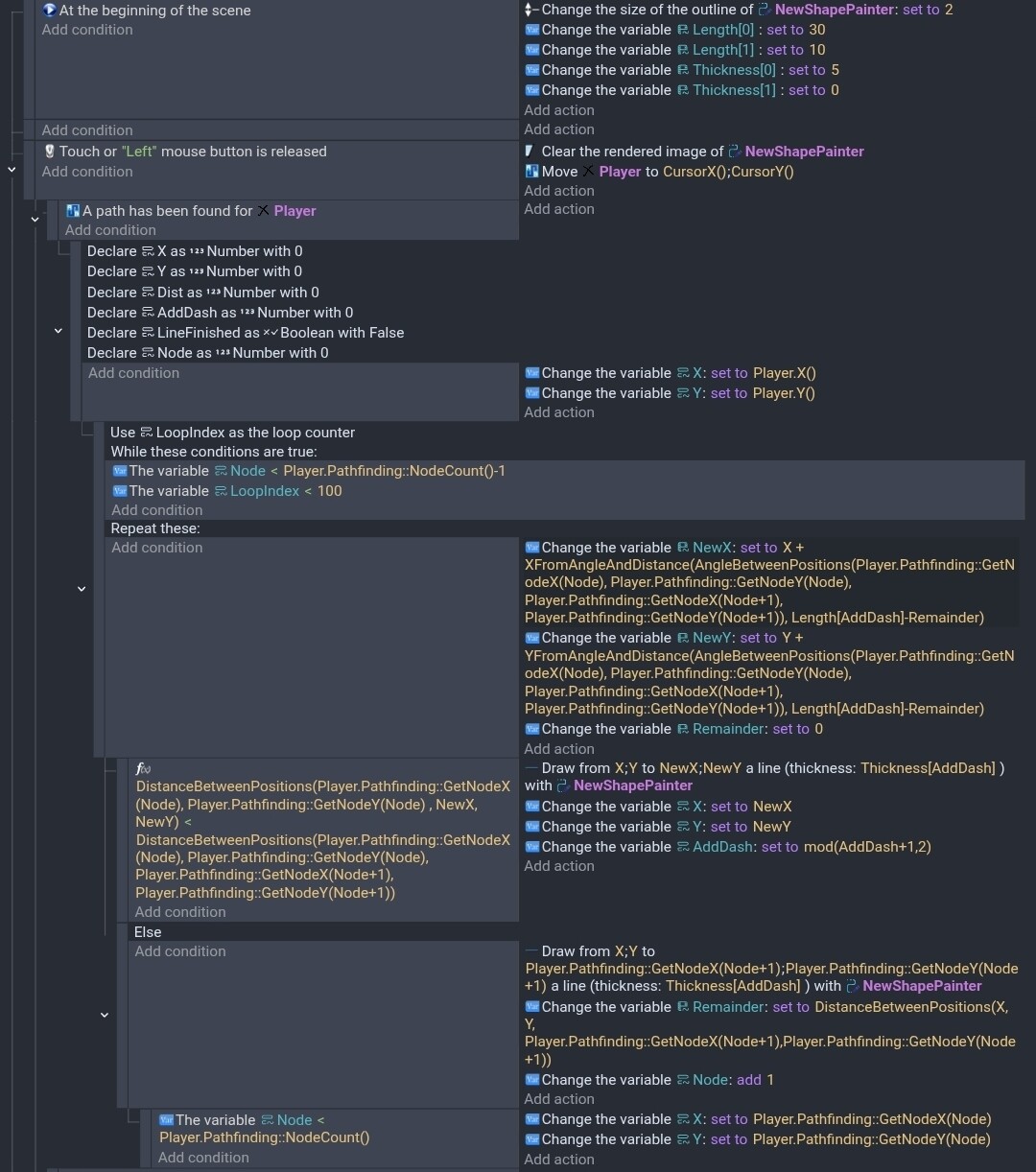Collapse the mouse button released event
The height and width of the screenshot is (1172, 1036).
[x=12, y=169]
